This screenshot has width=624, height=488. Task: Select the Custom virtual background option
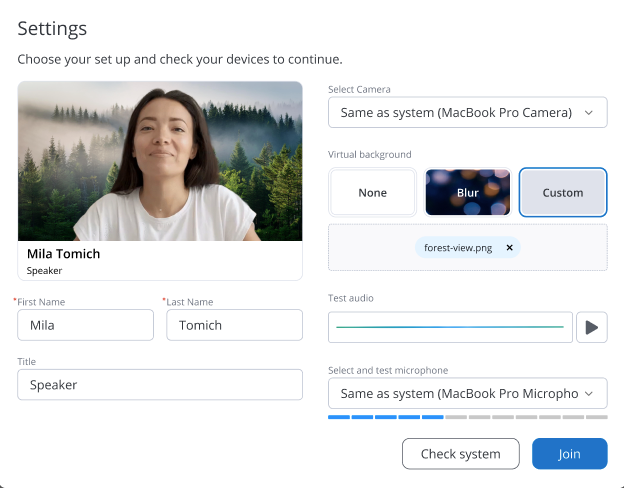[563, 192]
